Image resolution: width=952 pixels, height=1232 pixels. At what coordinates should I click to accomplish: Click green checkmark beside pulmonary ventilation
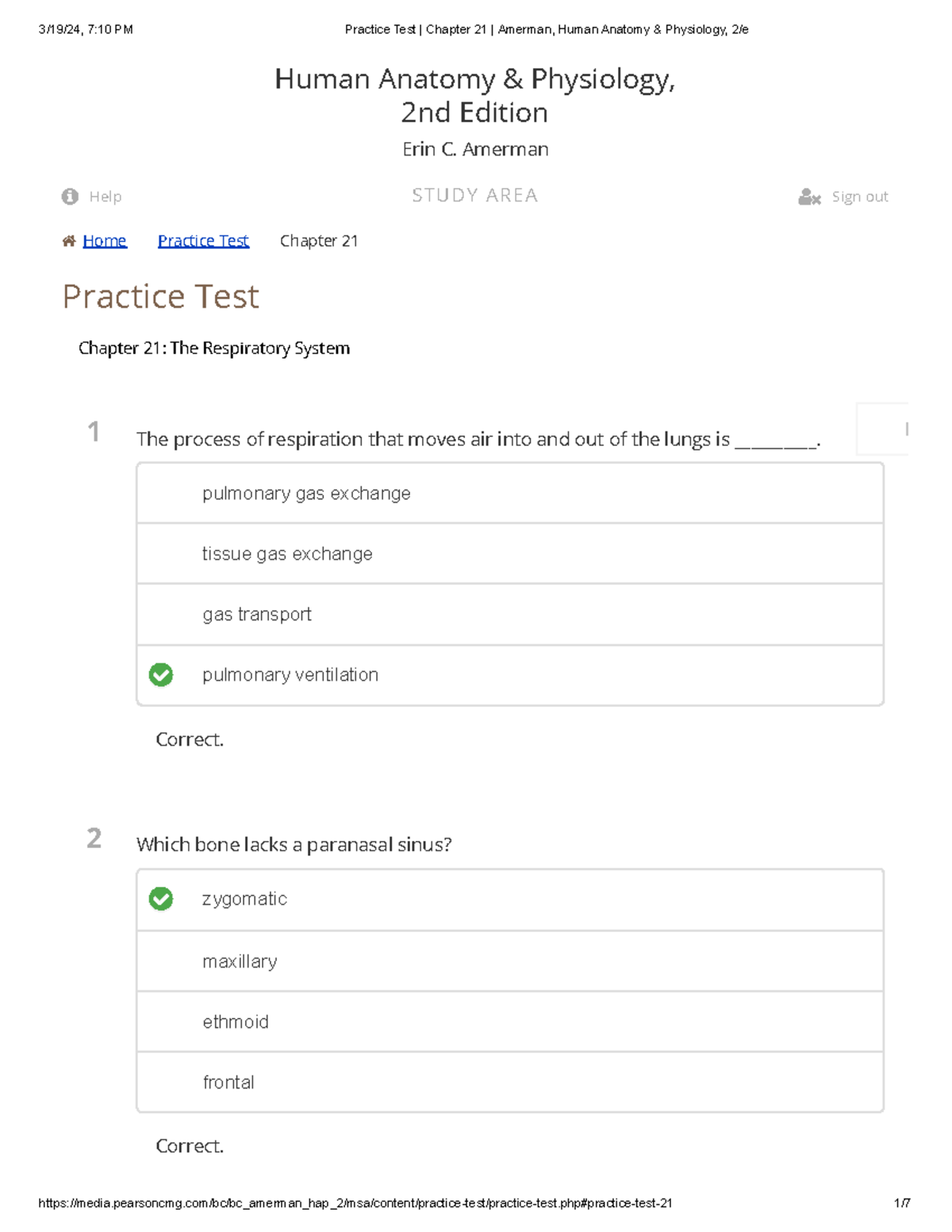click(161, 675)
